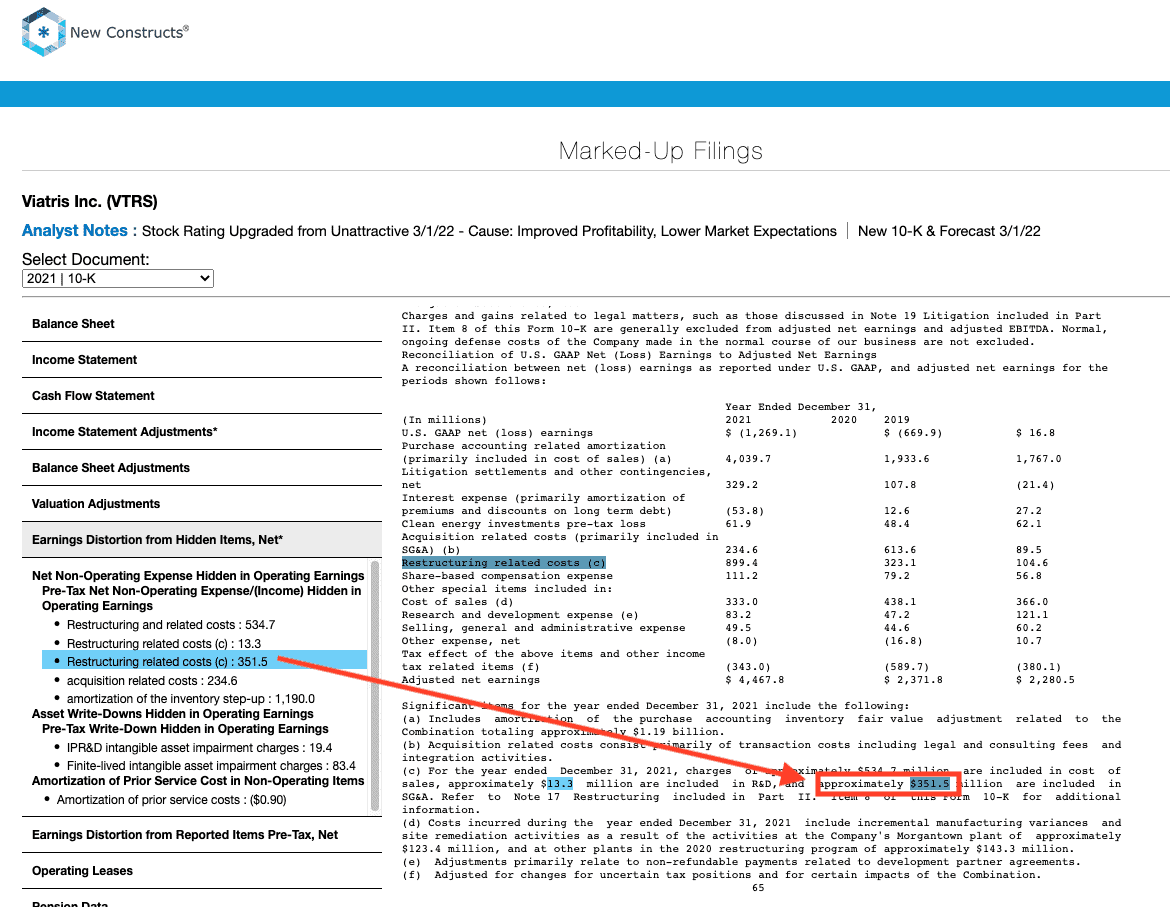Viewport: 1170px width, 907px height.
Task: Select 'Finite-lived intangible asset impairment charges : 83.4'
Action: click(x=211, y=765)
